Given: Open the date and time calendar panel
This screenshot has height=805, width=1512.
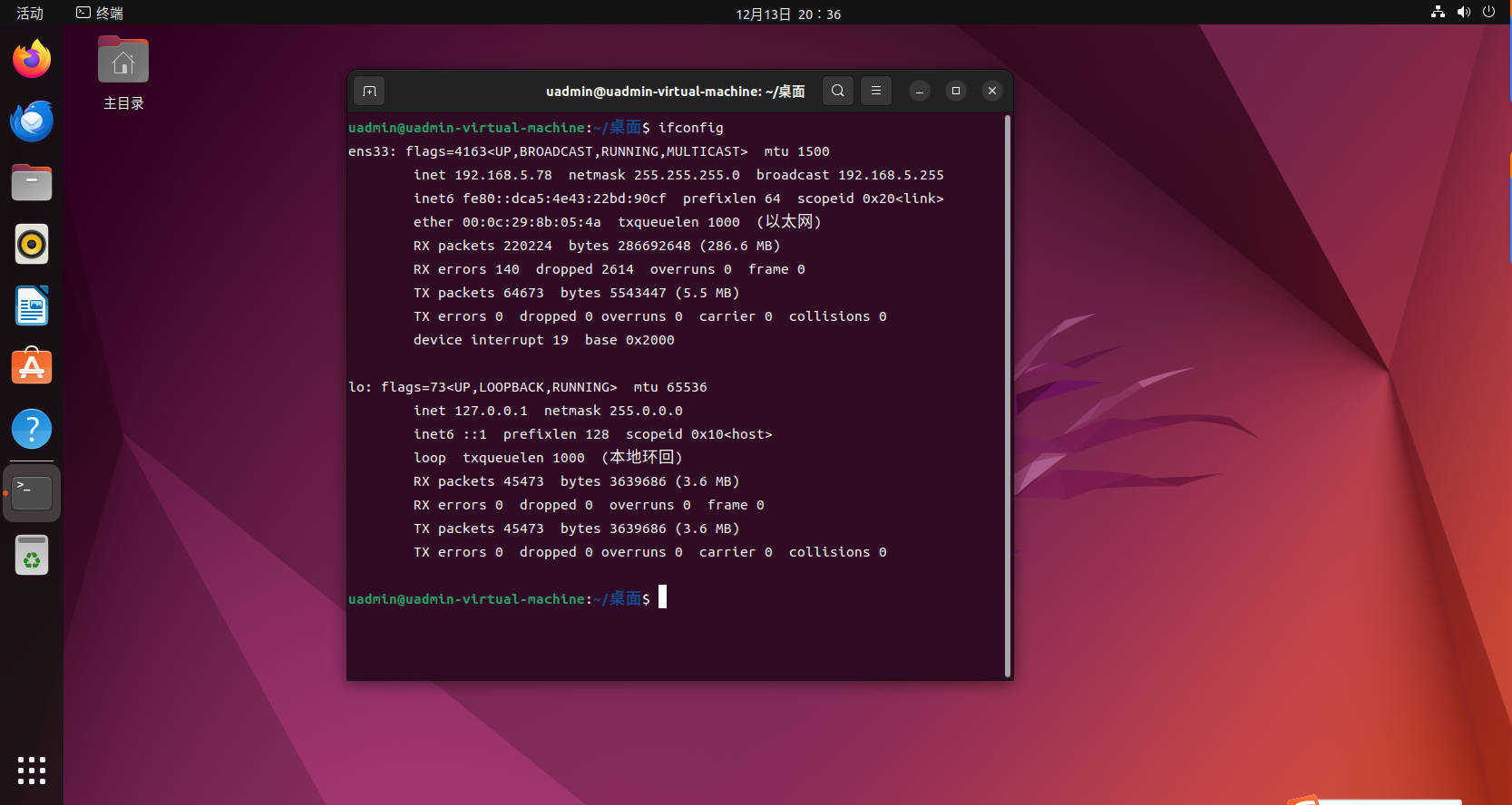Looking at the screenshot, I should [x=787, y=15].
